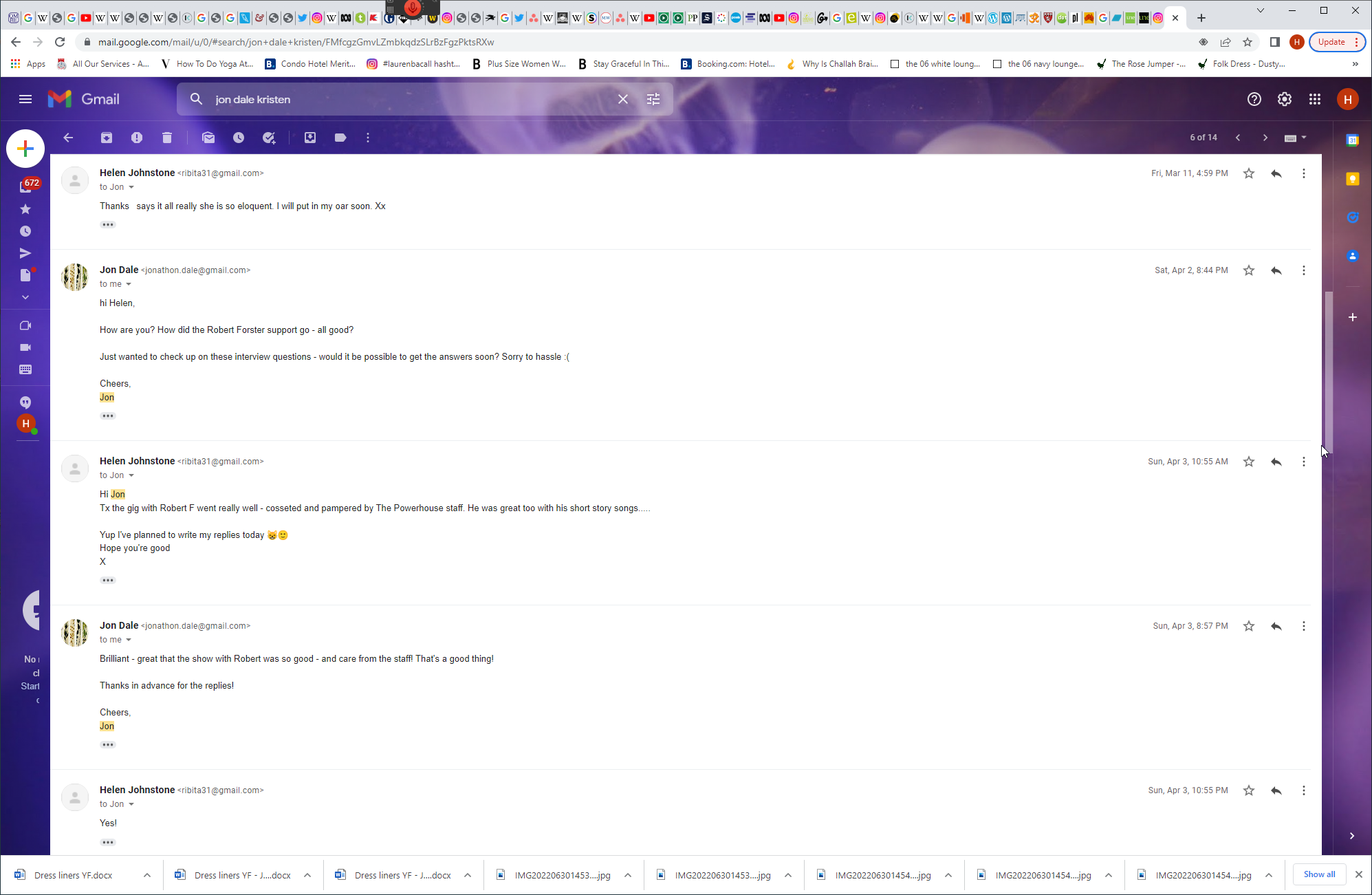Open downloaded Dress liners YF.docx
Image resolution: width=1372 pixels, height=895 pixels.
pos(73,875)
